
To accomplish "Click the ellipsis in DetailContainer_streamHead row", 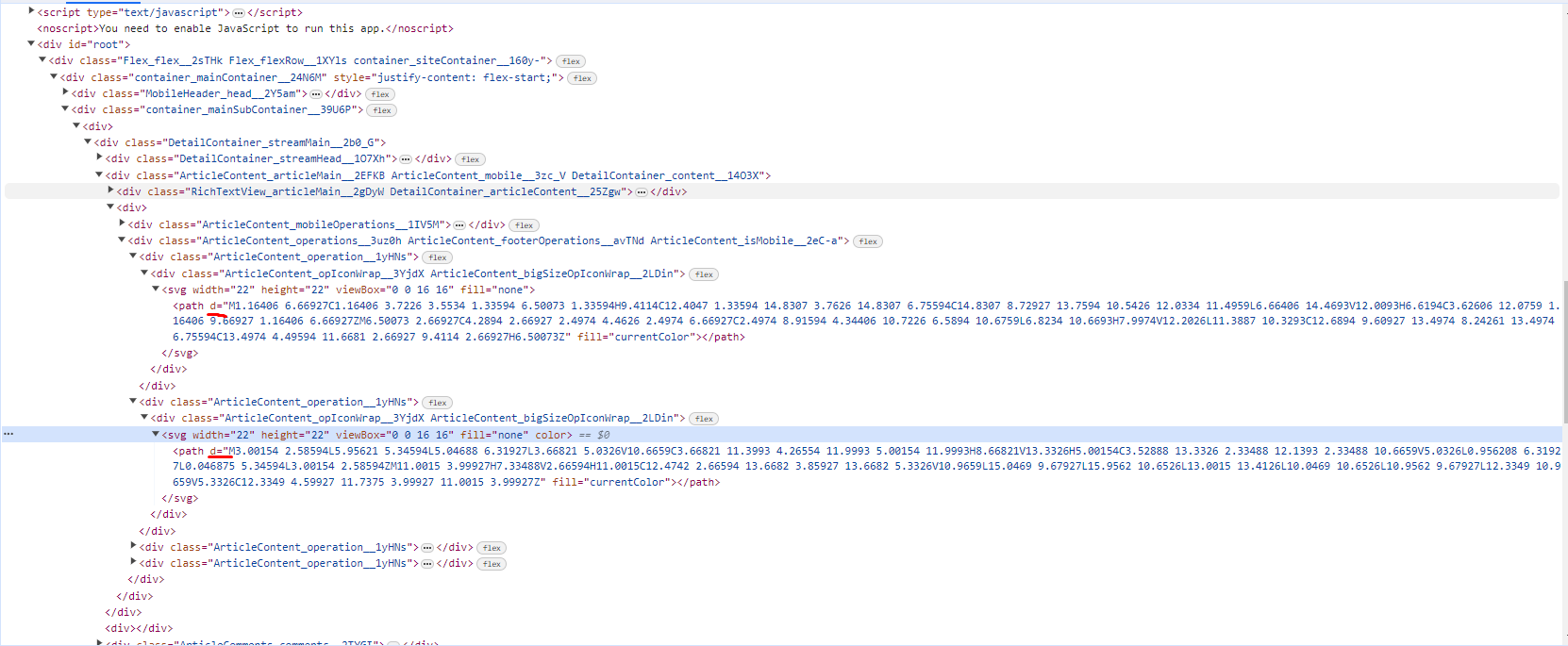I will pos(406,159).
